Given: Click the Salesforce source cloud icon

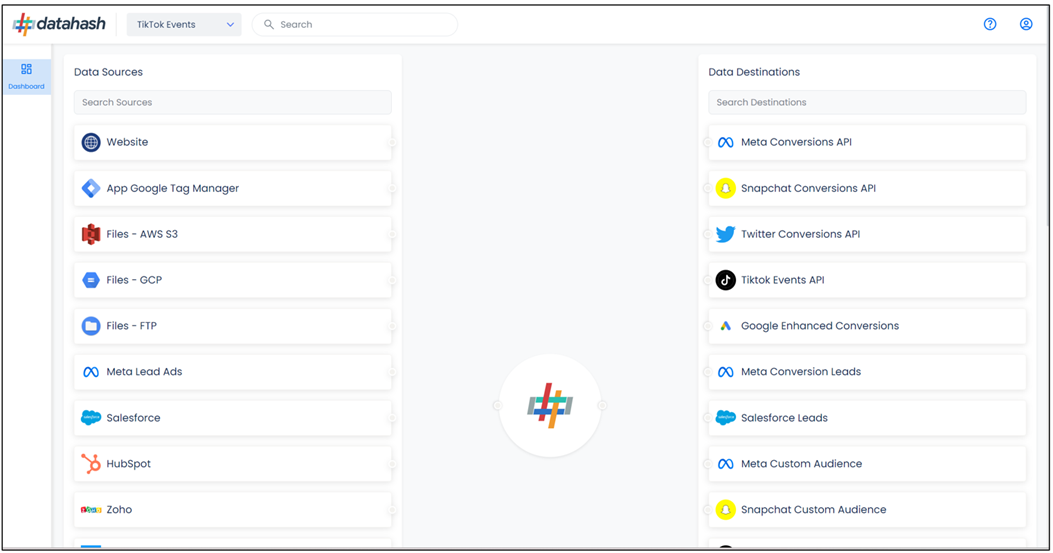Looking at the screenshot, I should pyautogui.click(x=91, y=418).
